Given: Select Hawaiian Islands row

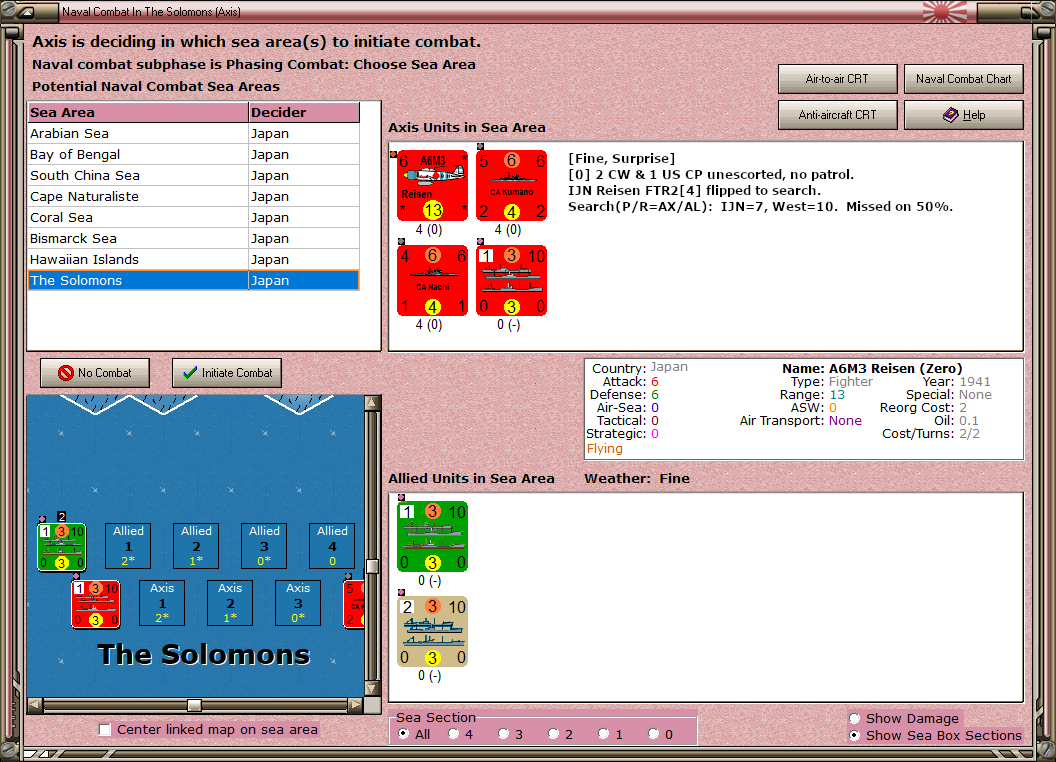Looking at the screenshot, I should [x=194, y=259].
